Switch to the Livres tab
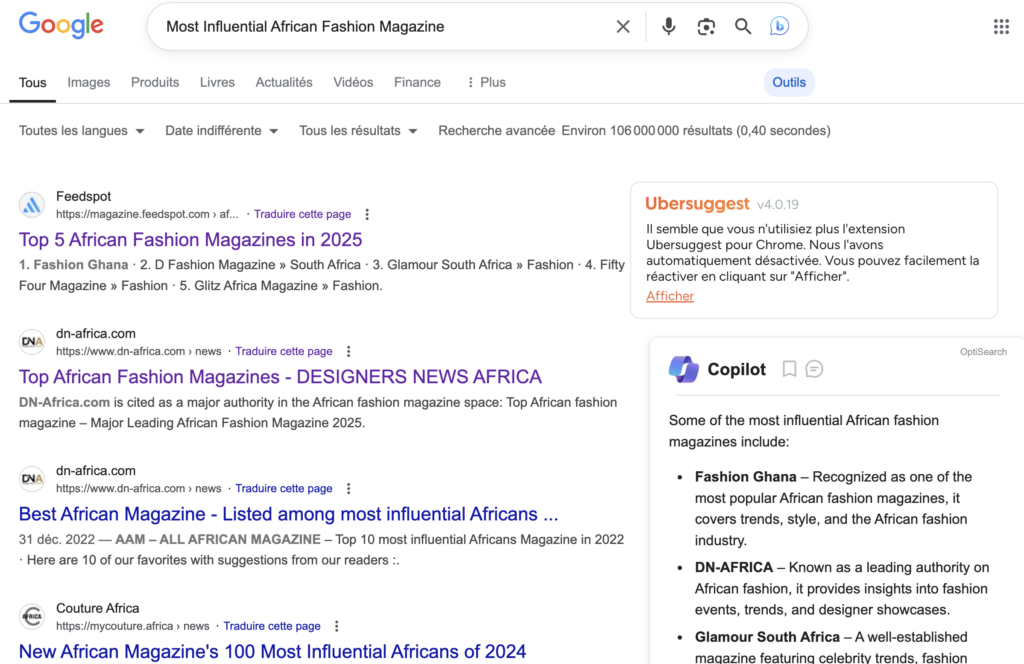This screenshot has width=1024, height=664. [217, 82]
